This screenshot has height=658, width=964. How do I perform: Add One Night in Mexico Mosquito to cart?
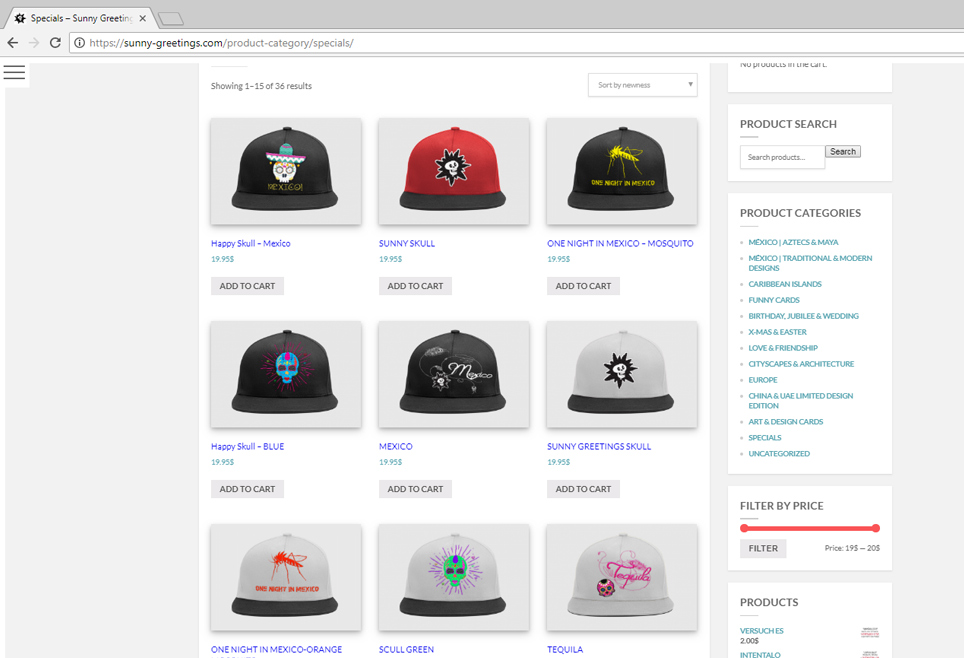[583, 286]
